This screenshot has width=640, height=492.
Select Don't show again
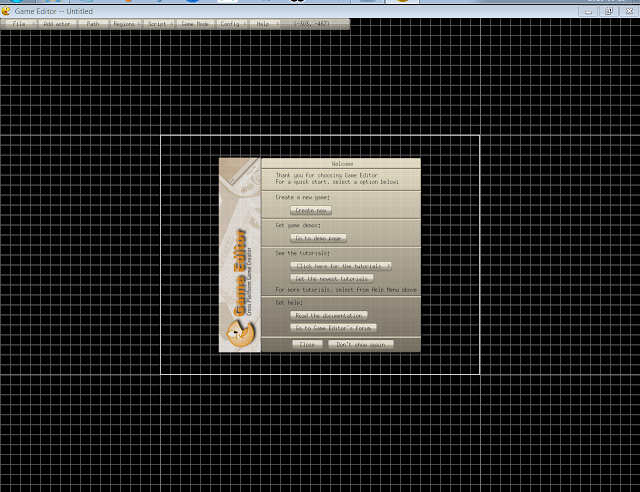click(361, 345)
